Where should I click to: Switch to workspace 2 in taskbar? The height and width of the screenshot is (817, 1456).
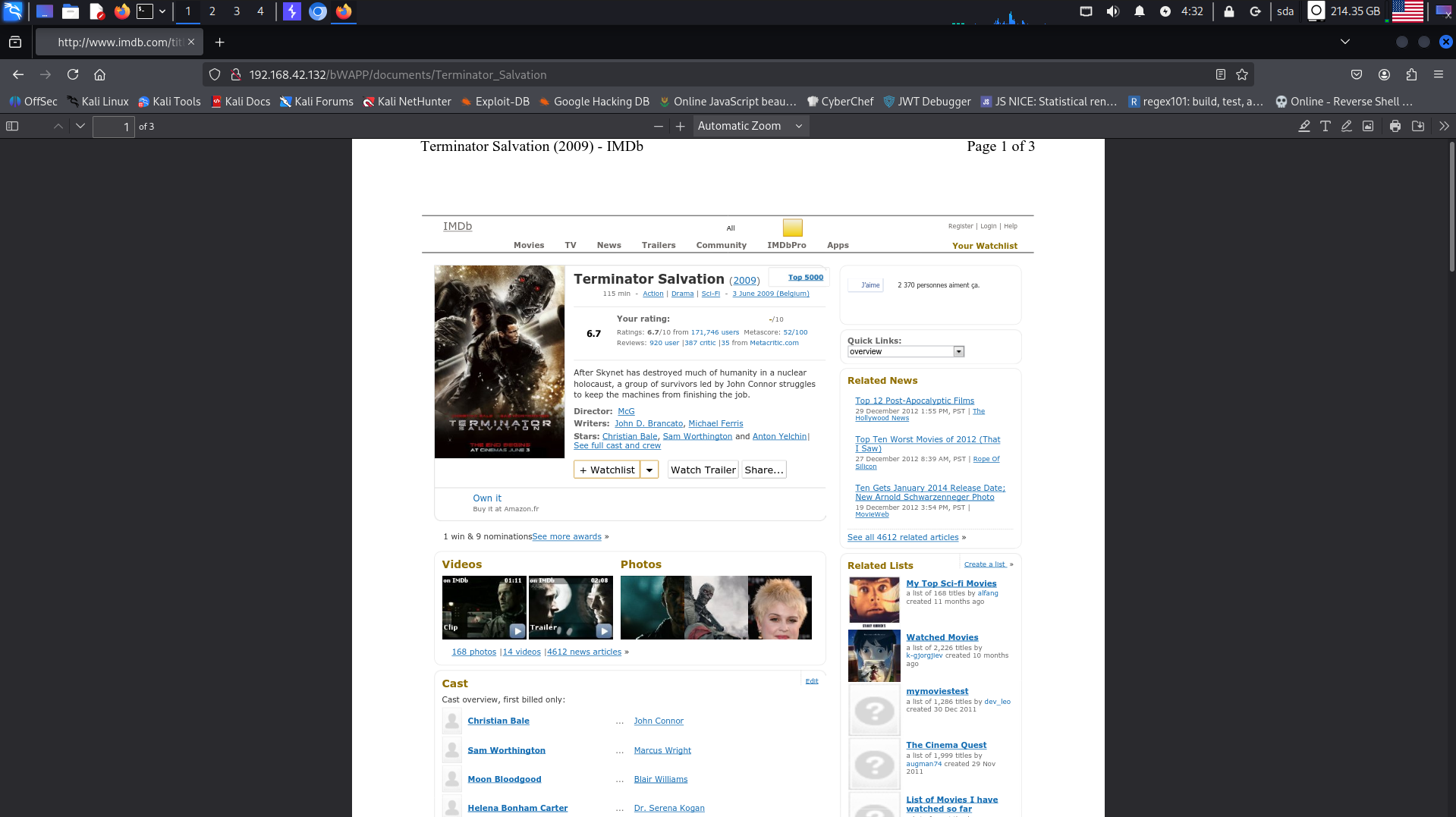pyautogui.click(x=212, y=11)
